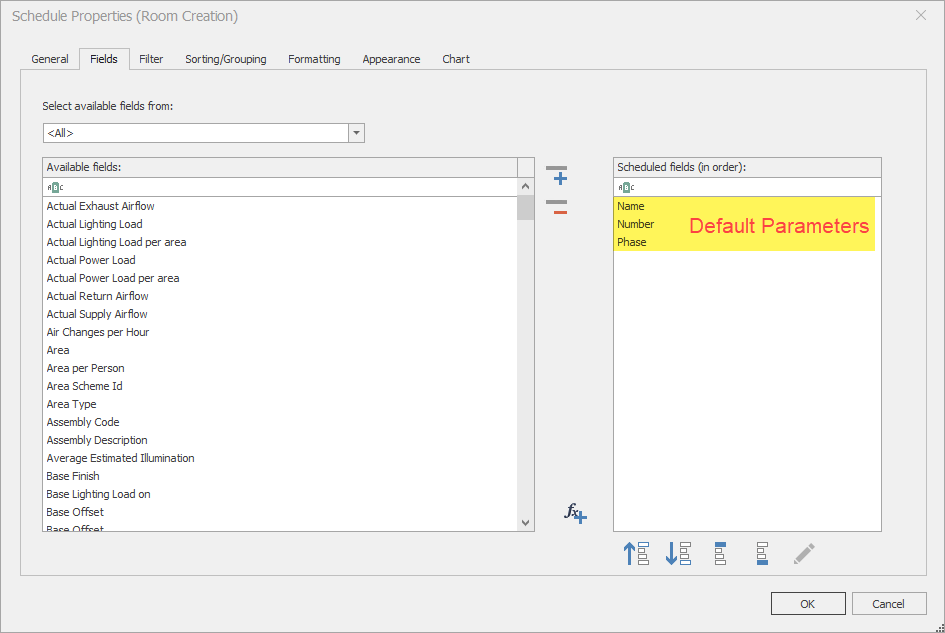Go to the Sorting/Grouping tab
945x633 pixels.
225,59
